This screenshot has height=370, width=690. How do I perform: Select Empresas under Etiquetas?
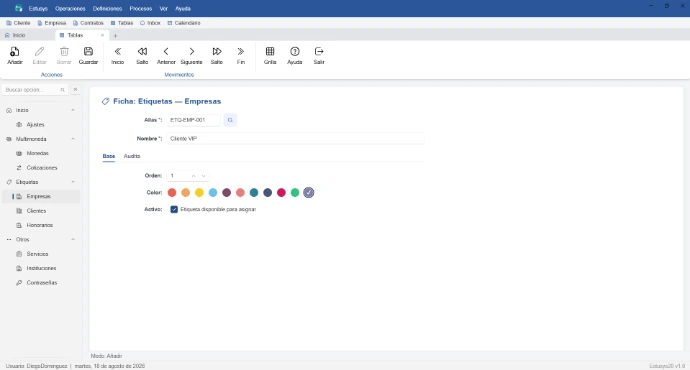pyautogui.click(x=40, y=197)
